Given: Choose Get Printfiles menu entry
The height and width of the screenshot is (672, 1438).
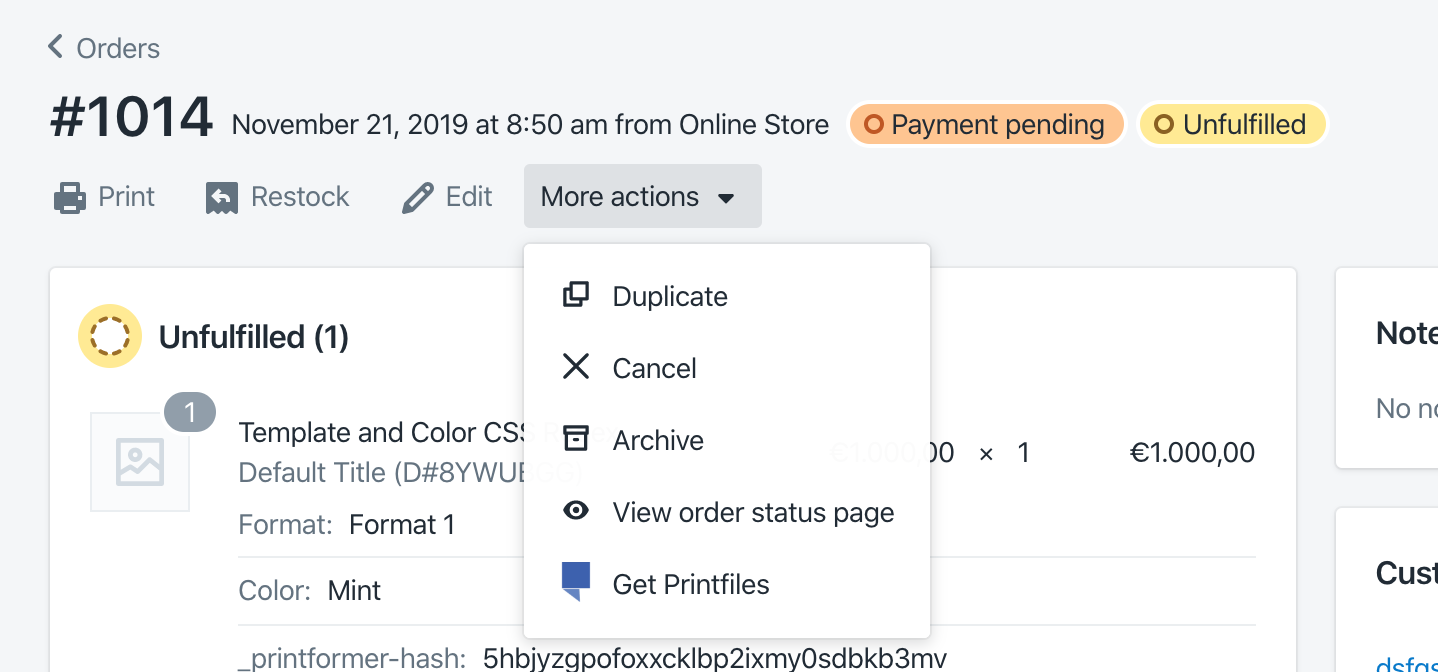Looking at the screenshot, I should (x=691, y=585).
